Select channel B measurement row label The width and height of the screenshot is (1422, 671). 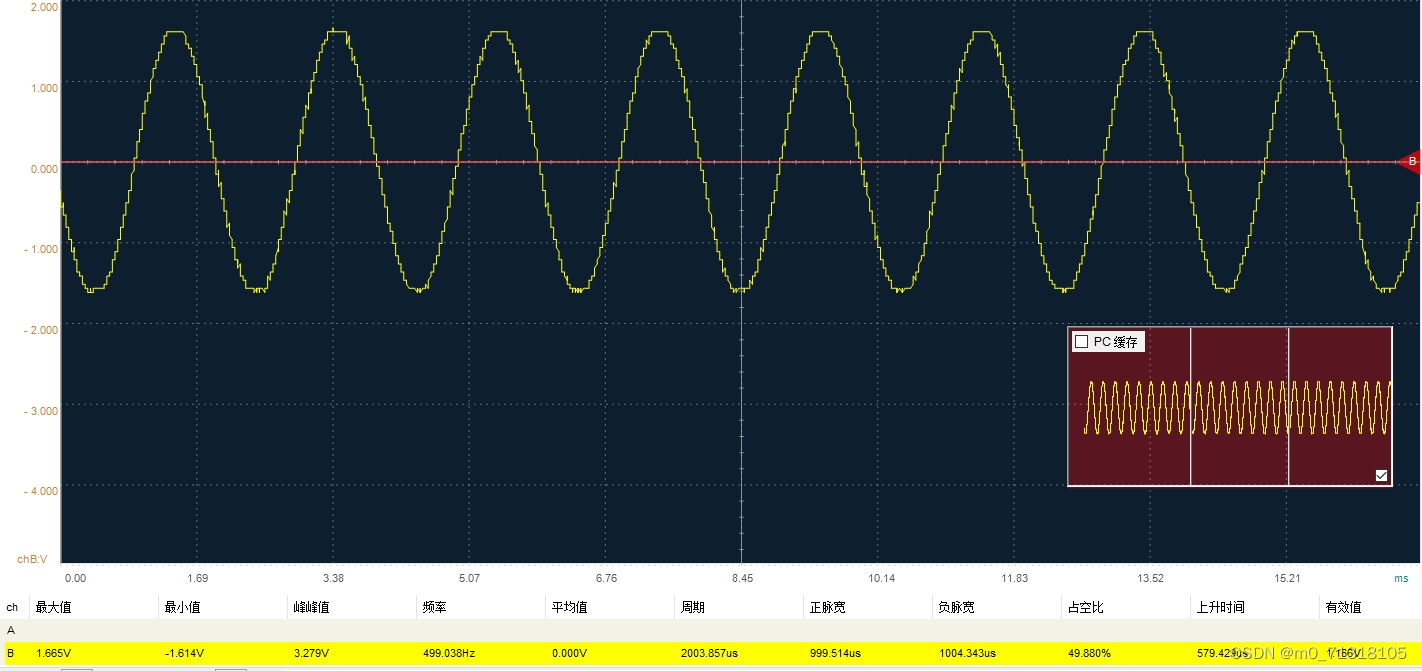(x=11, y=653)
